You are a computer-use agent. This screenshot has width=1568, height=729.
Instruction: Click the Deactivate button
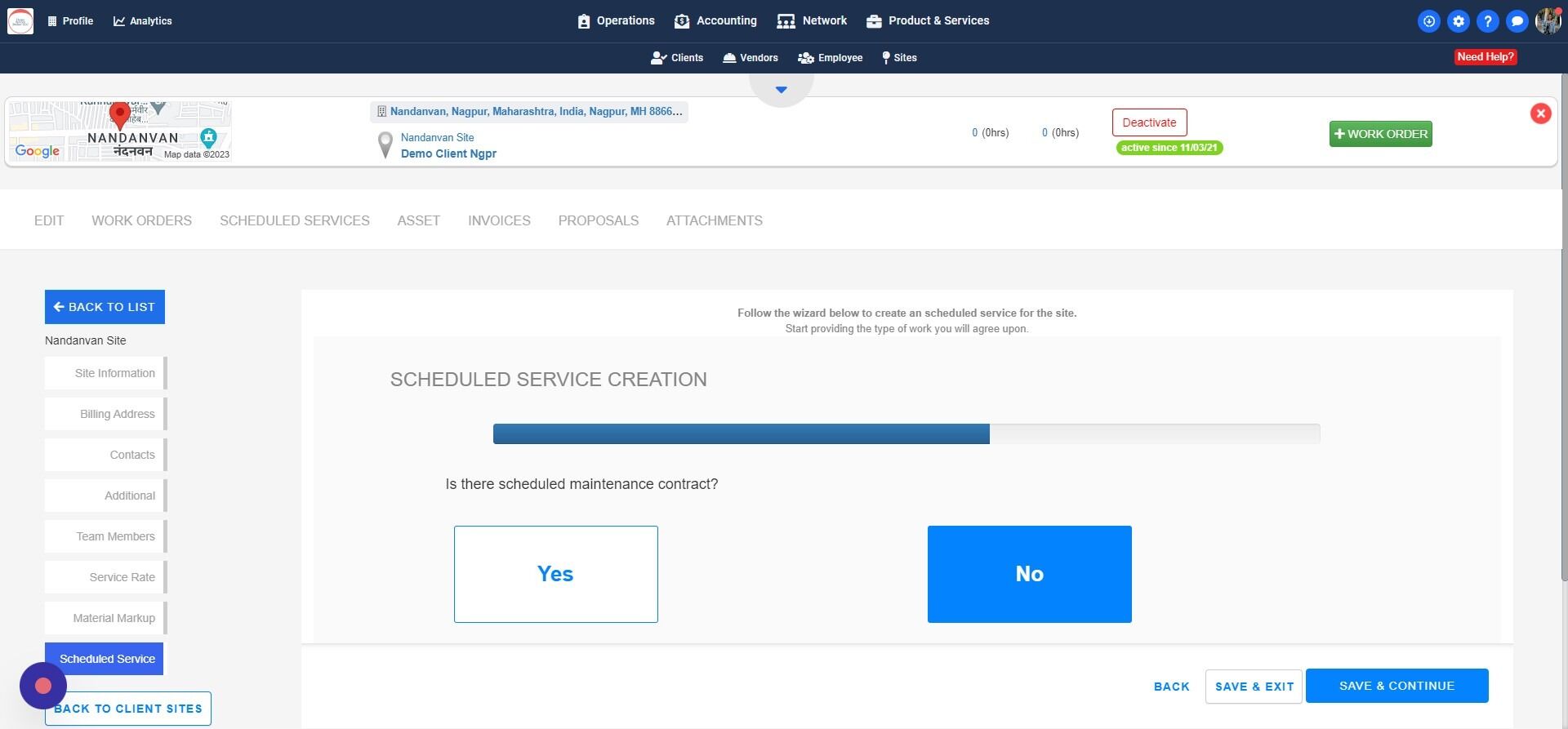click(1149, 122)
